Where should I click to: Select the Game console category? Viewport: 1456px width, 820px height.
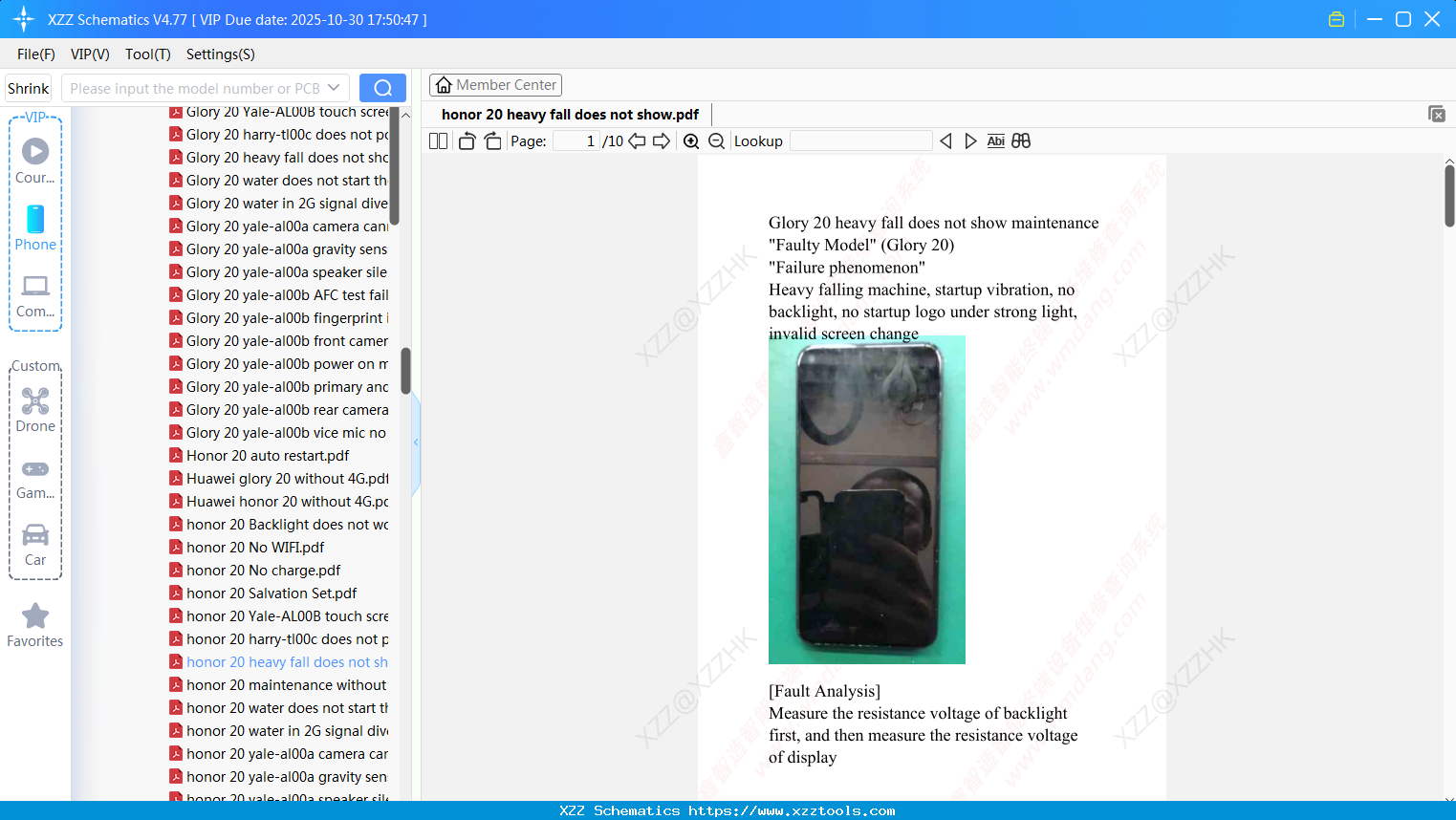[x=35, y=478]
